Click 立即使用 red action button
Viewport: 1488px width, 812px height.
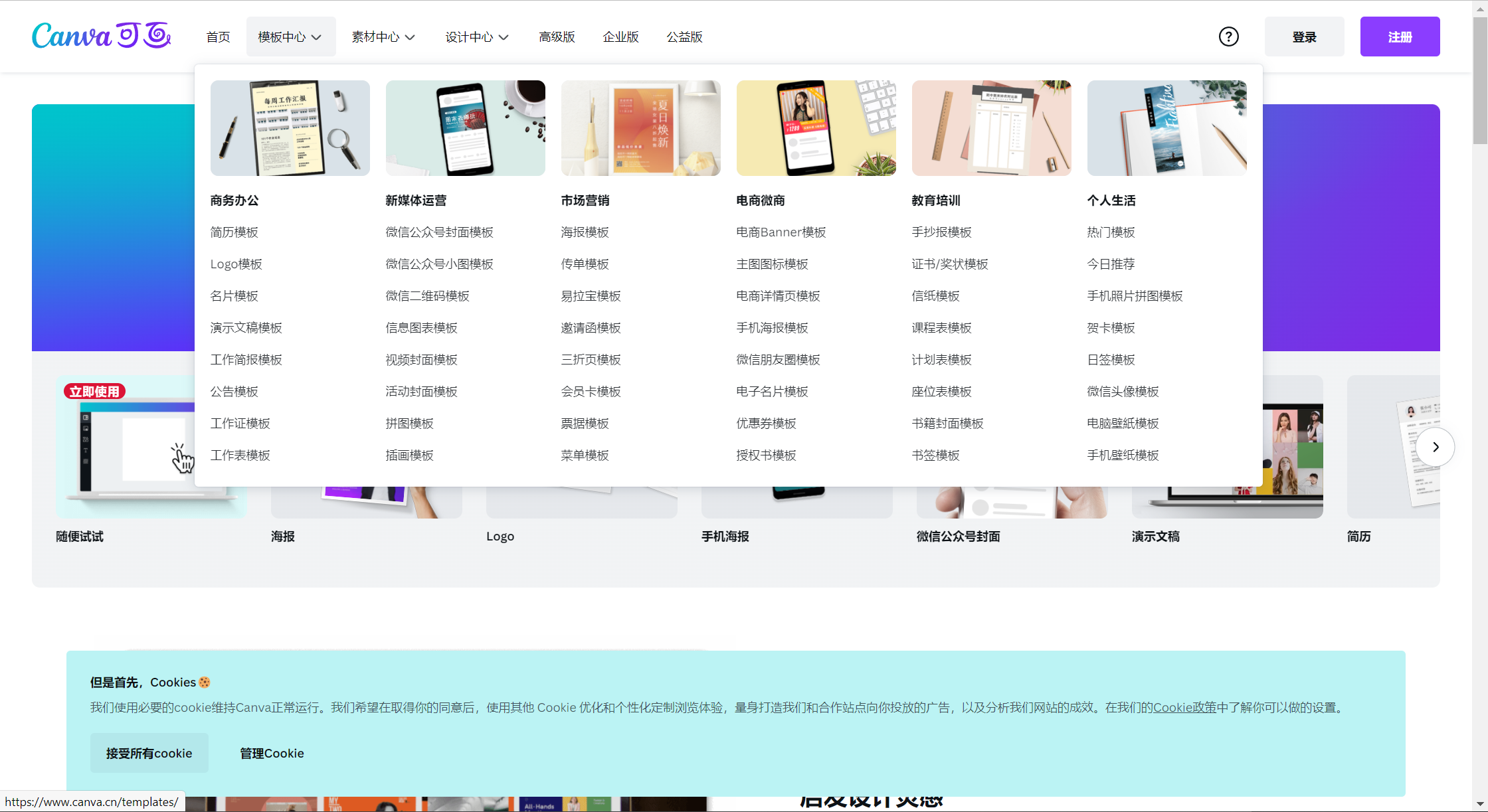point(95,391)
